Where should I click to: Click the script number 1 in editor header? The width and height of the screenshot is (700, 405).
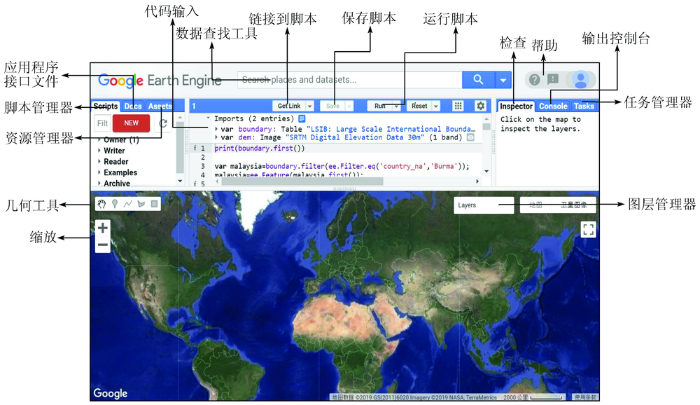pyautogui.click(x=194, y=106)
